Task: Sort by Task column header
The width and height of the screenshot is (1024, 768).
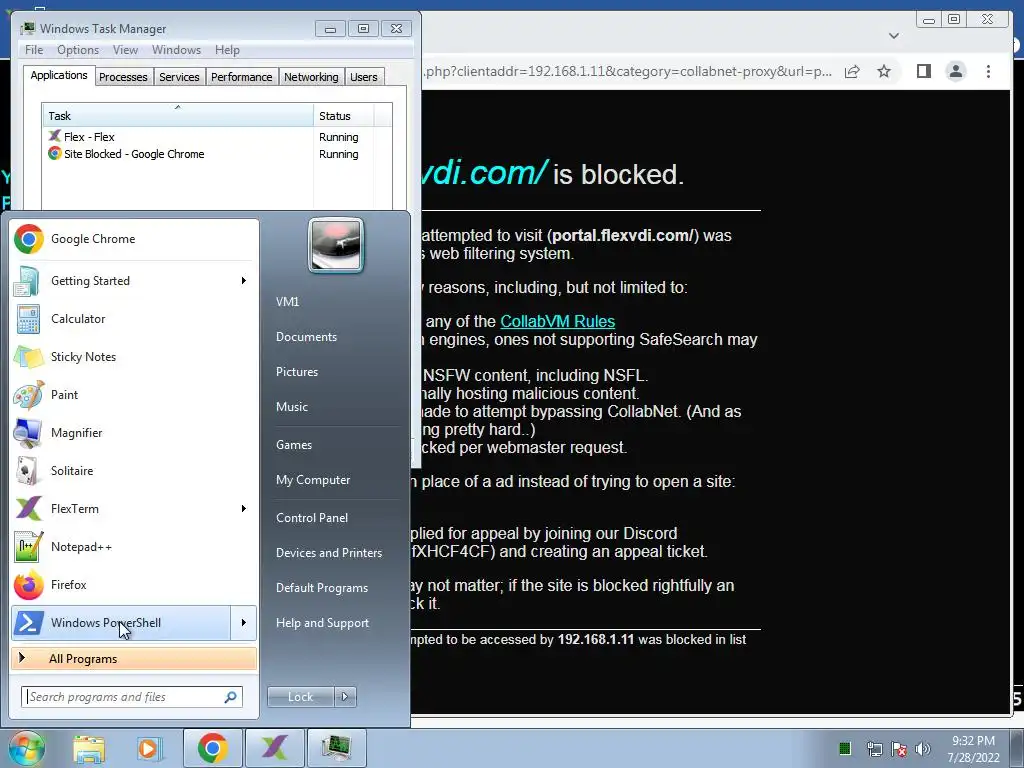Action: click(178, 116)
